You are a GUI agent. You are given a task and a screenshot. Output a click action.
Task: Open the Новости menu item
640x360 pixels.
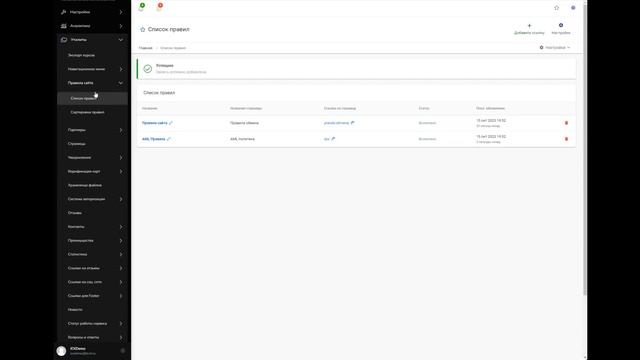tap(75, 310)
